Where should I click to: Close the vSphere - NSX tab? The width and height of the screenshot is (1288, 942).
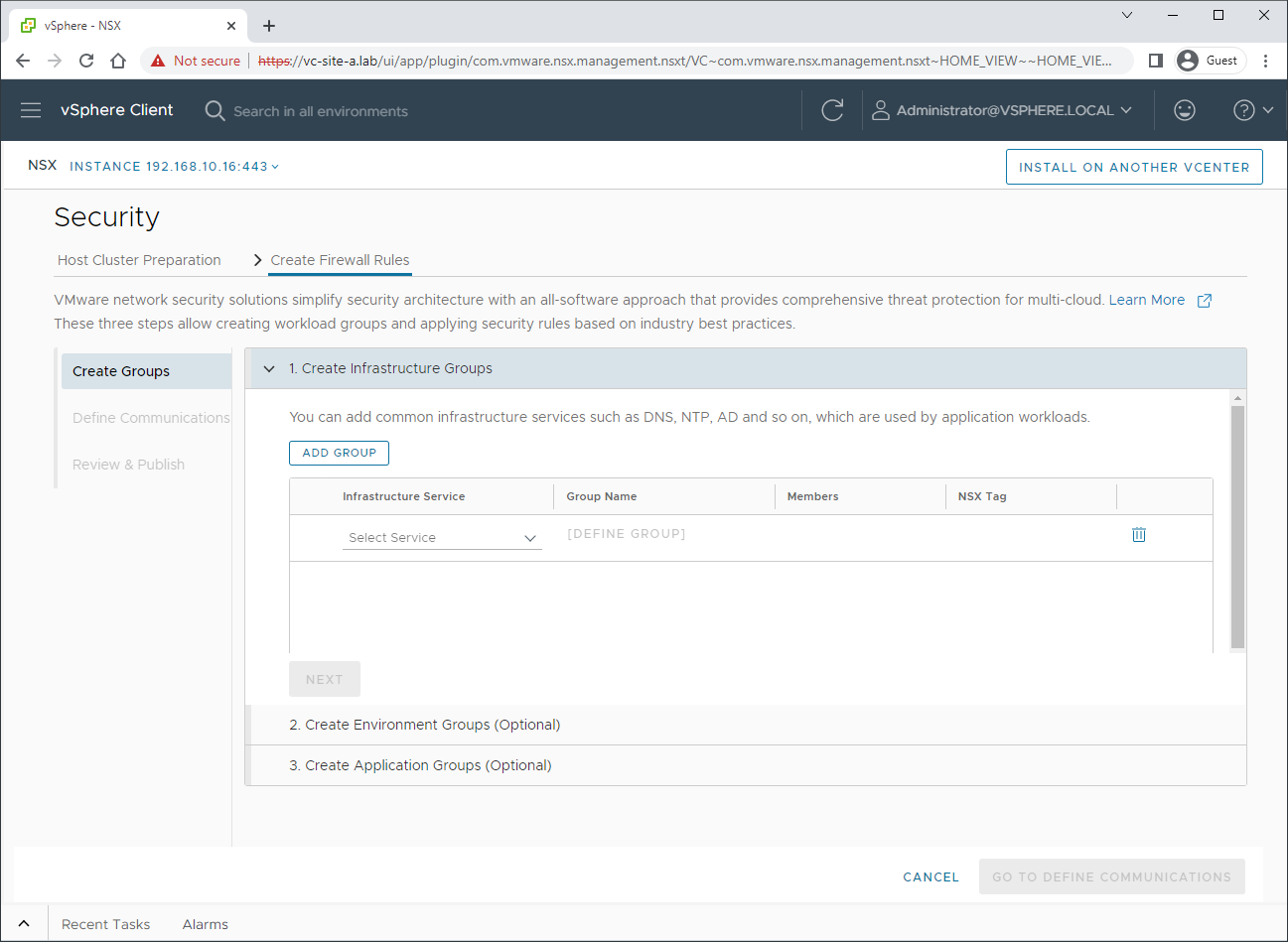tap(231, 26)
